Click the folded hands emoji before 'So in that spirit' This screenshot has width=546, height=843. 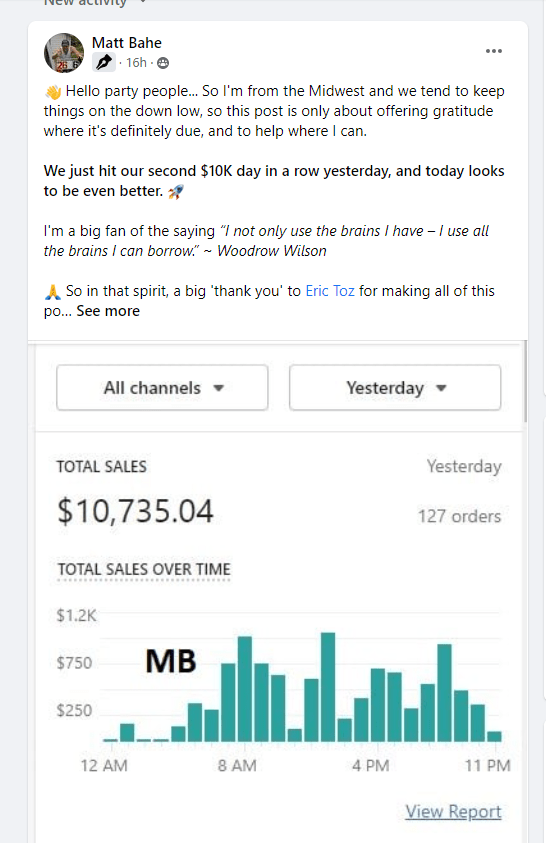pos(53,292)
